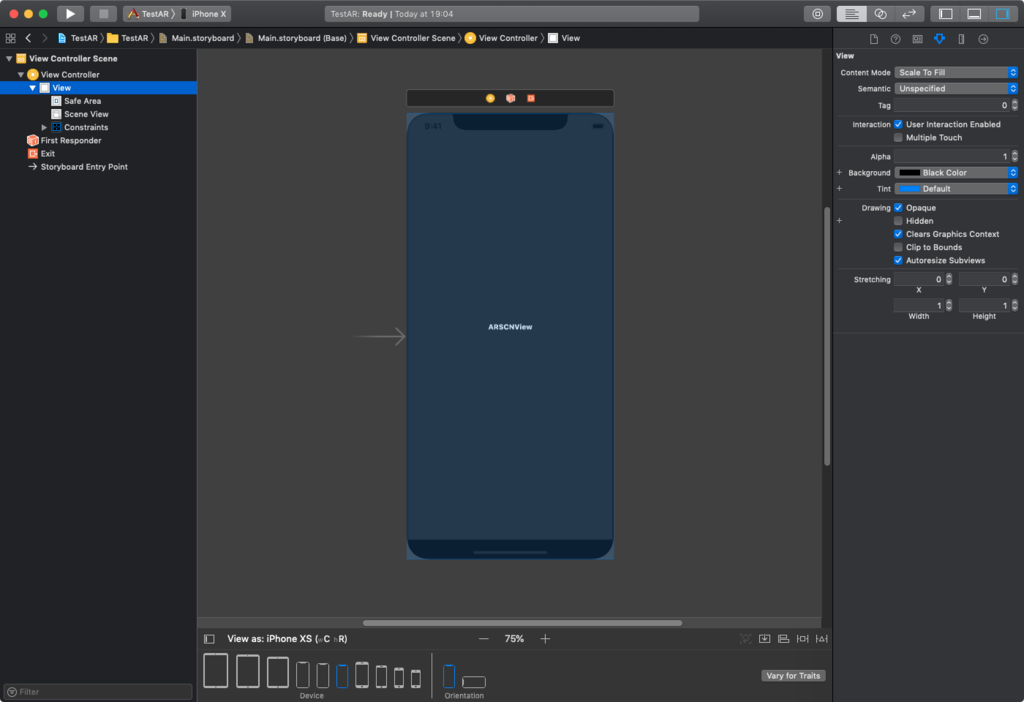
Task: Click the Alpha value field
Action: tap(952, 156)
